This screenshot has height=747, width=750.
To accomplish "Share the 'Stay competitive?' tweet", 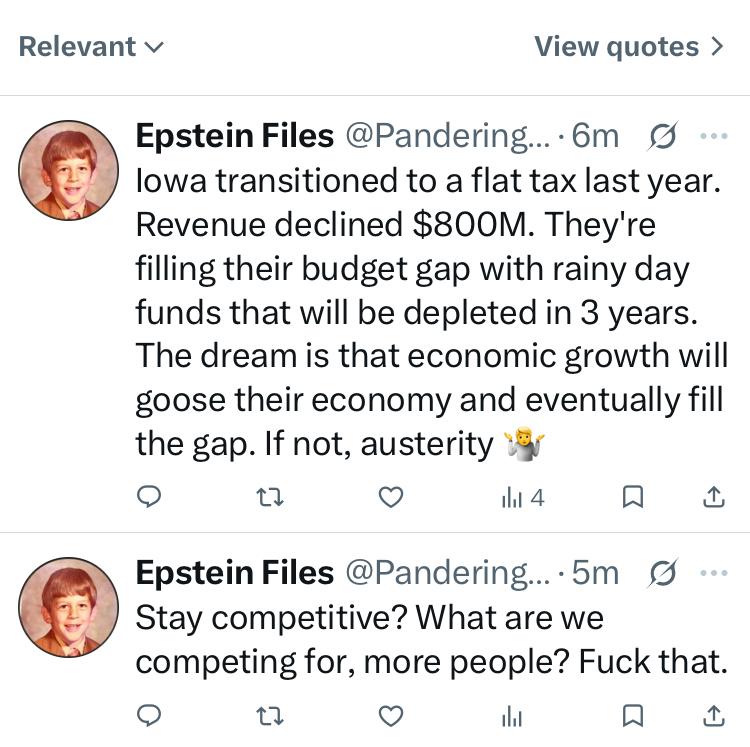I will 714,715.
